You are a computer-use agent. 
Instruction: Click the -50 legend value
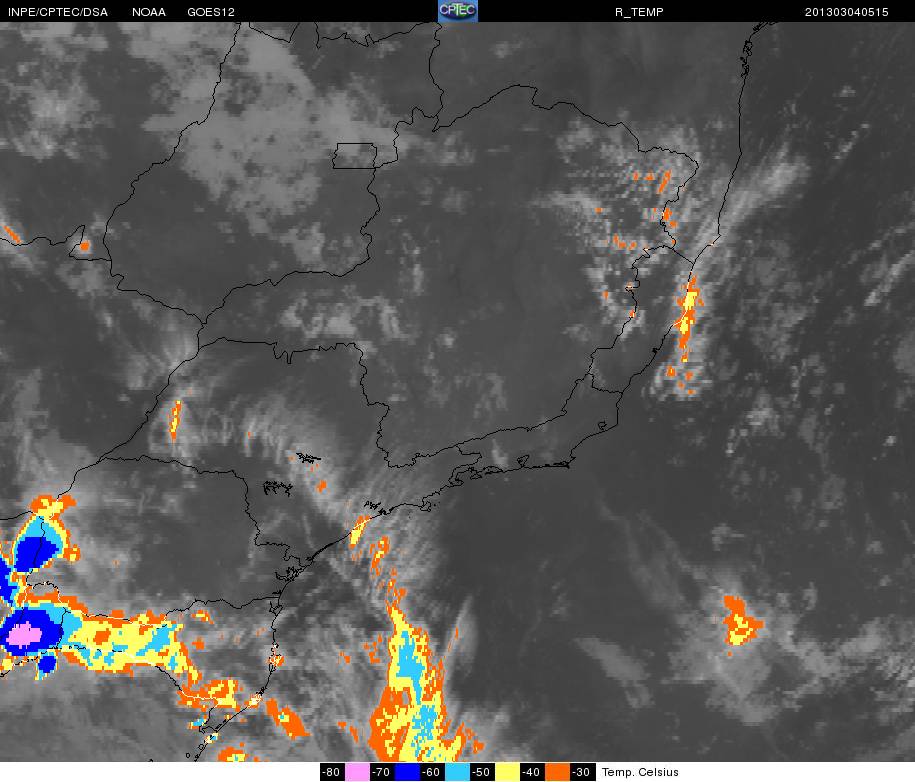click(x=482, y=772)
